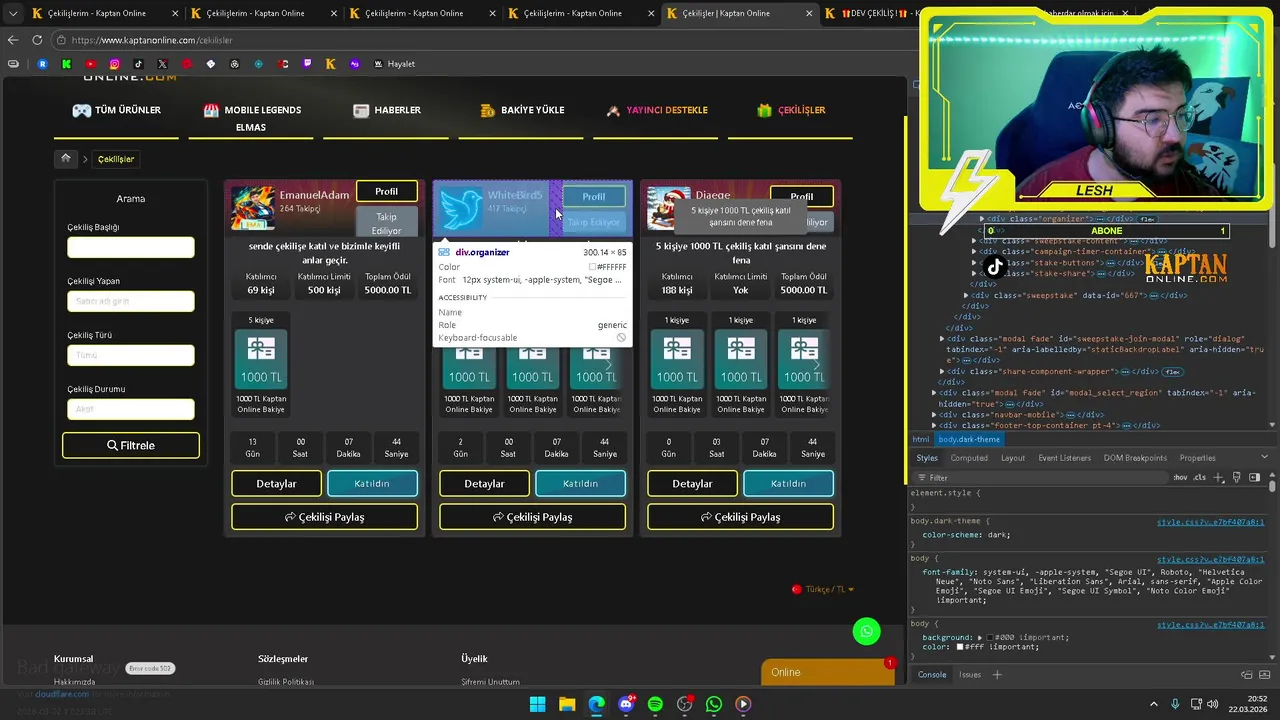
Task: Open the TikTok bookmark icon in bookmarks bar
Action: tap(138, 64)
